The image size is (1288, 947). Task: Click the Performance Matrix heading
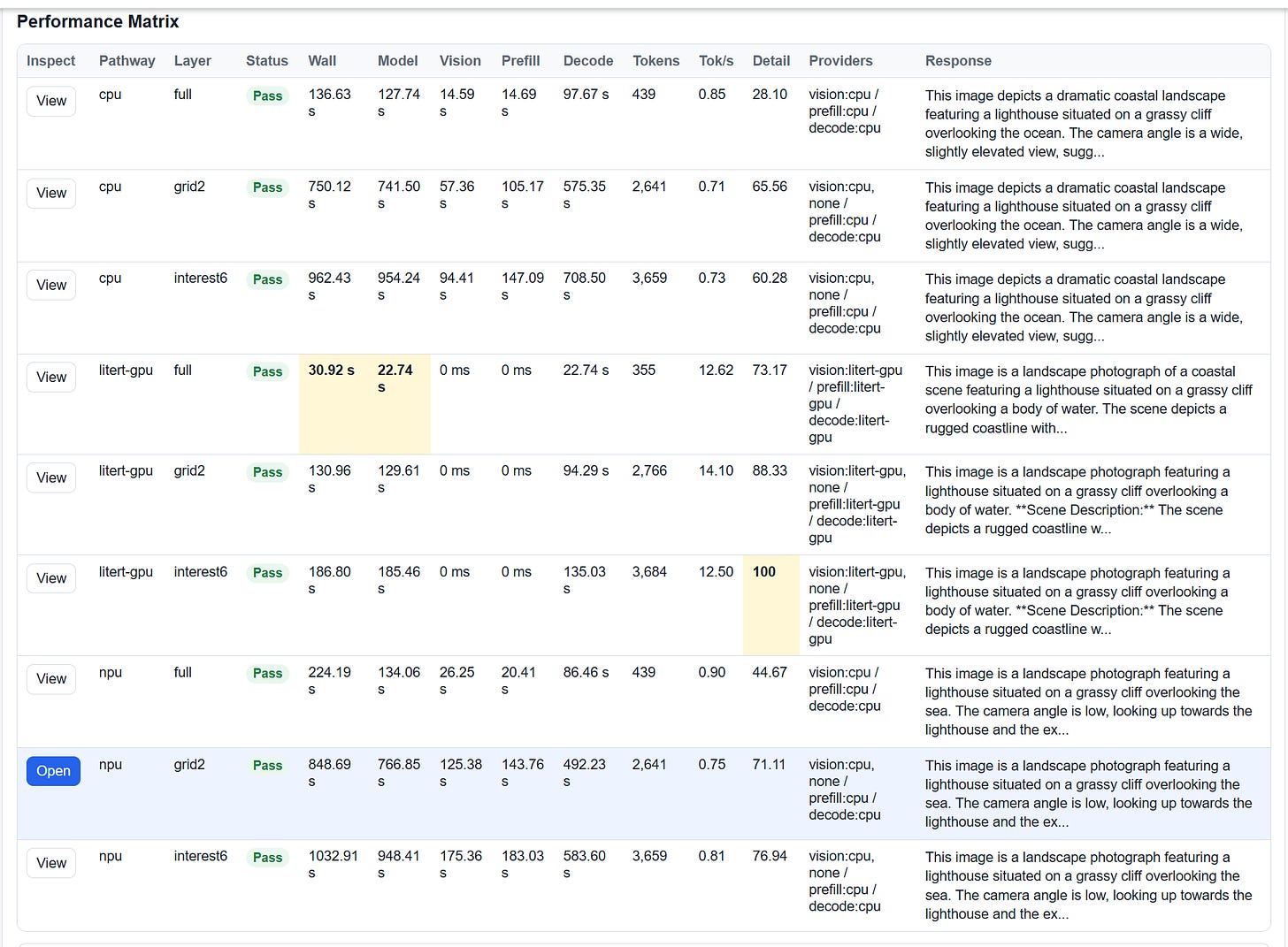(98, 21)
